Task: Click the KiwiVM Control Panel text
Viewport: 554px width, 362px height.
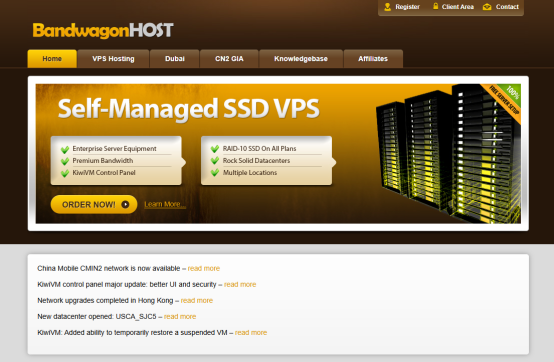Action: (x=104, y=173)
